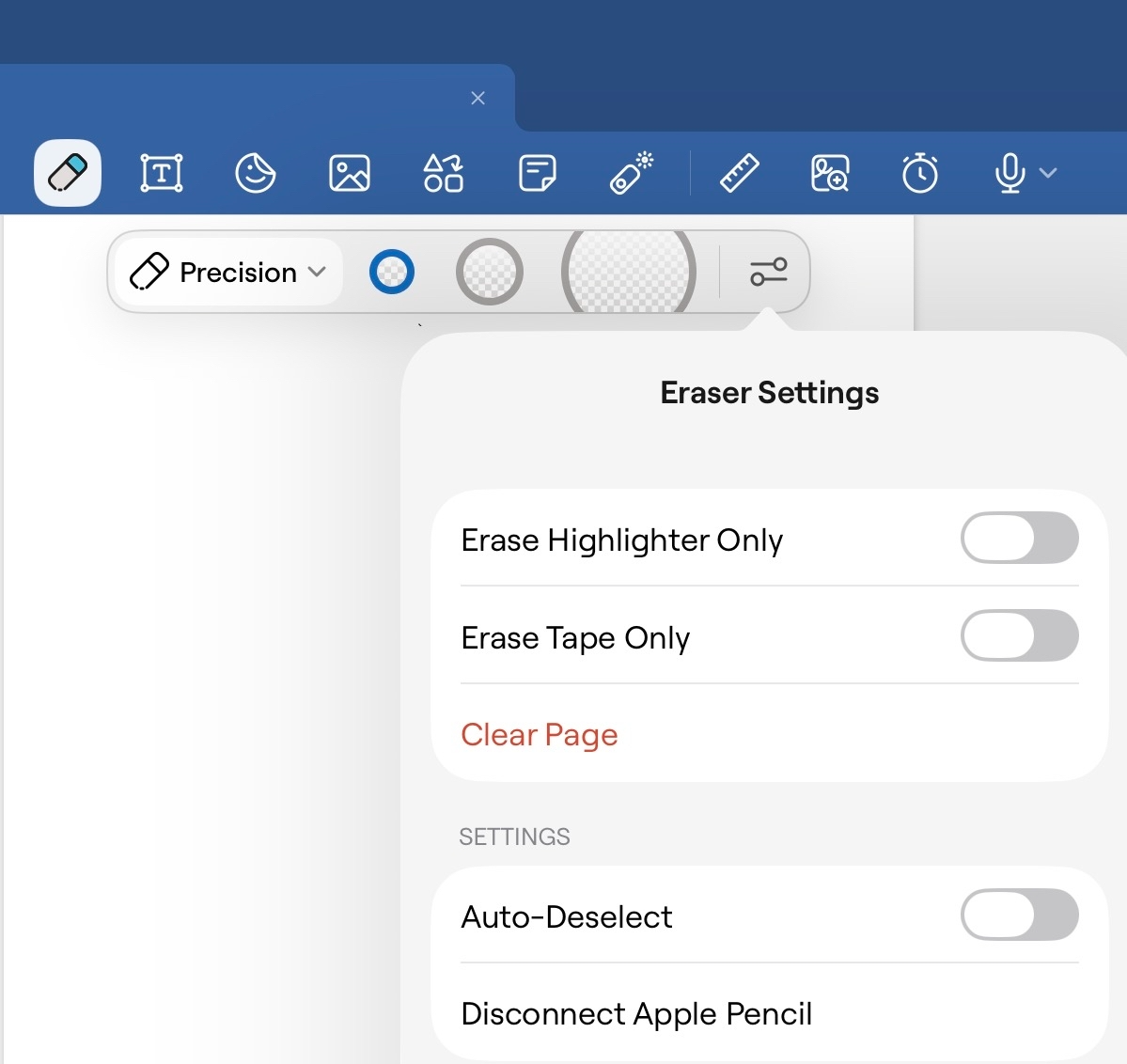Click the SETTINGS section header

(515, 837)
